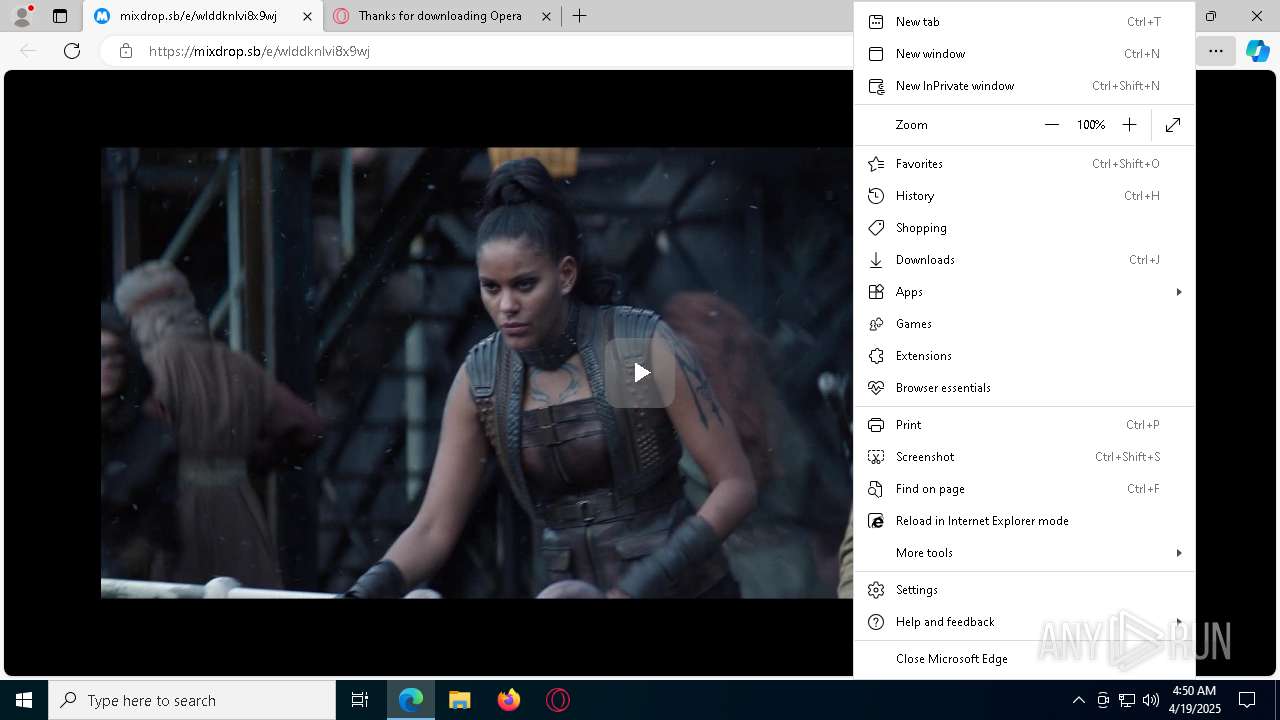Open the network tray icon
Viewport: 1280px width, 720px height.
point(1127,700)
